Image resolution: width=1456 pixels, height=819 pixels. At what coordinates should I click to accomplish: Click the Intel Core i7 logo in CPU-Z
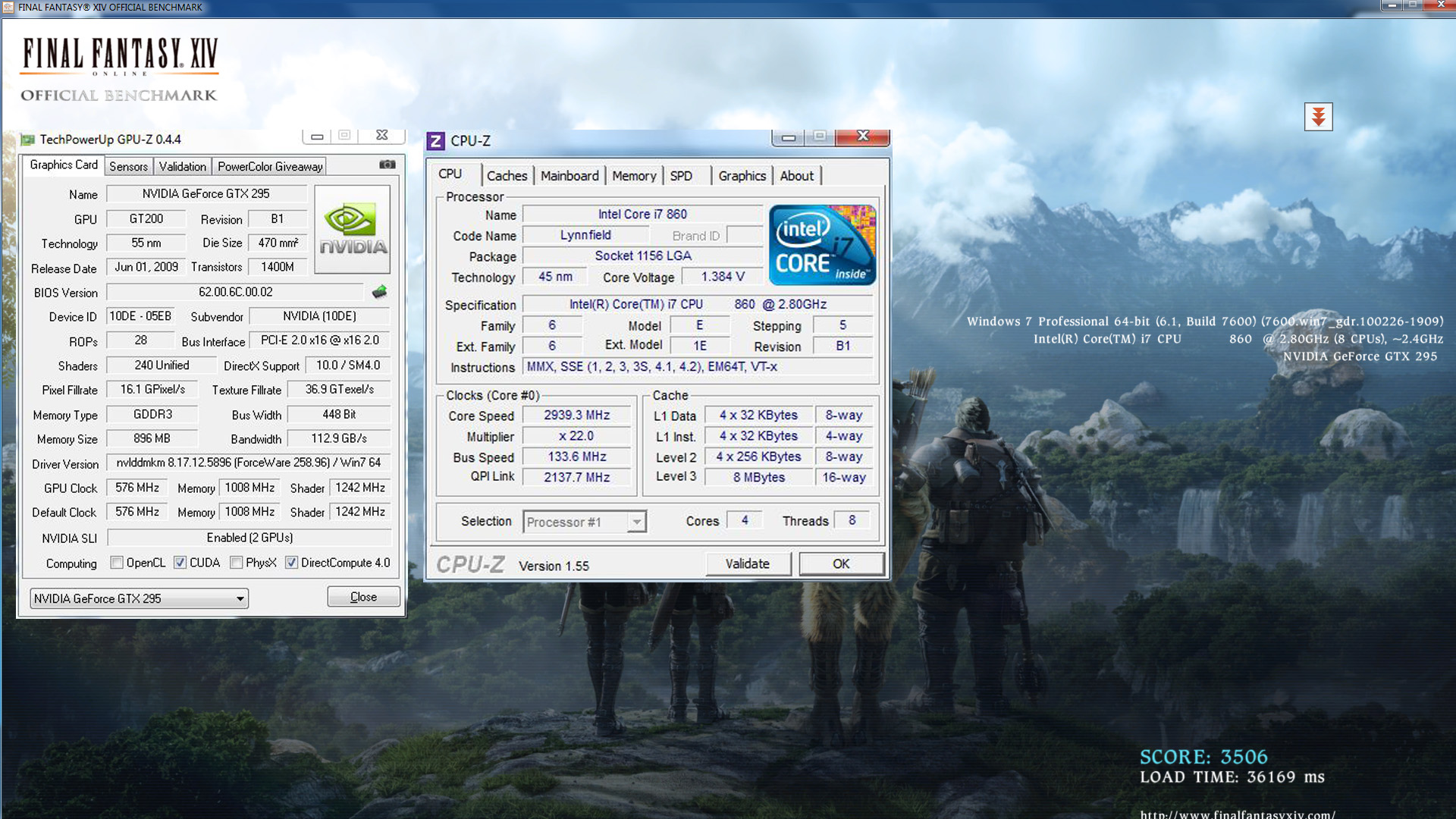[823, 245]
